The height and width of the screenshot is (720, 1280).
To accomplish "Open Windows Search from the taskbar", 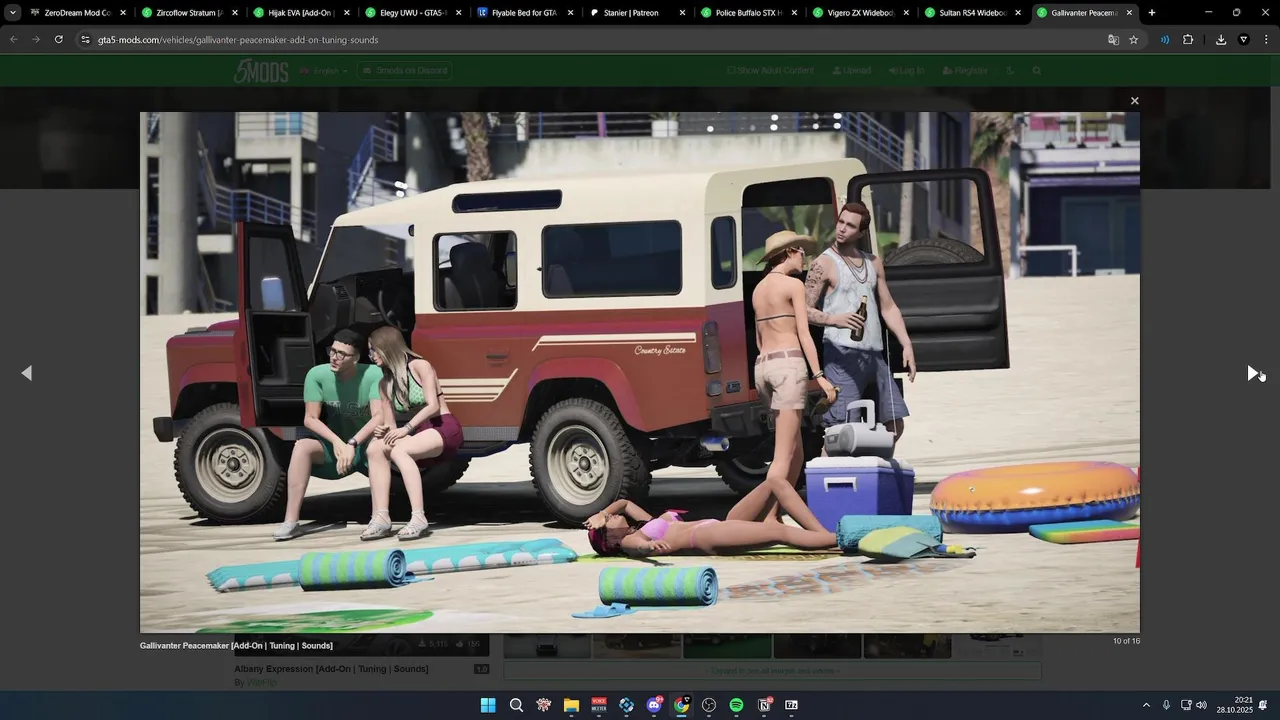I will pos(516,705).
